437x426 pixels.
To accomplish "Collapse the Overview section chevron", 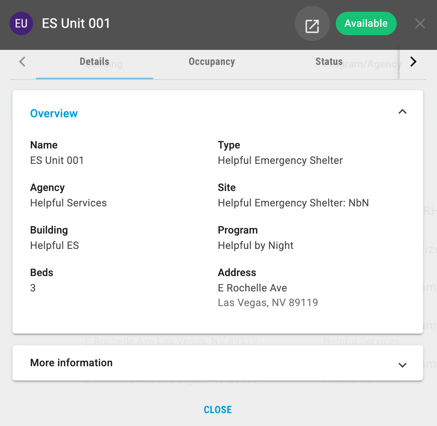I will [x=402, y=112].
